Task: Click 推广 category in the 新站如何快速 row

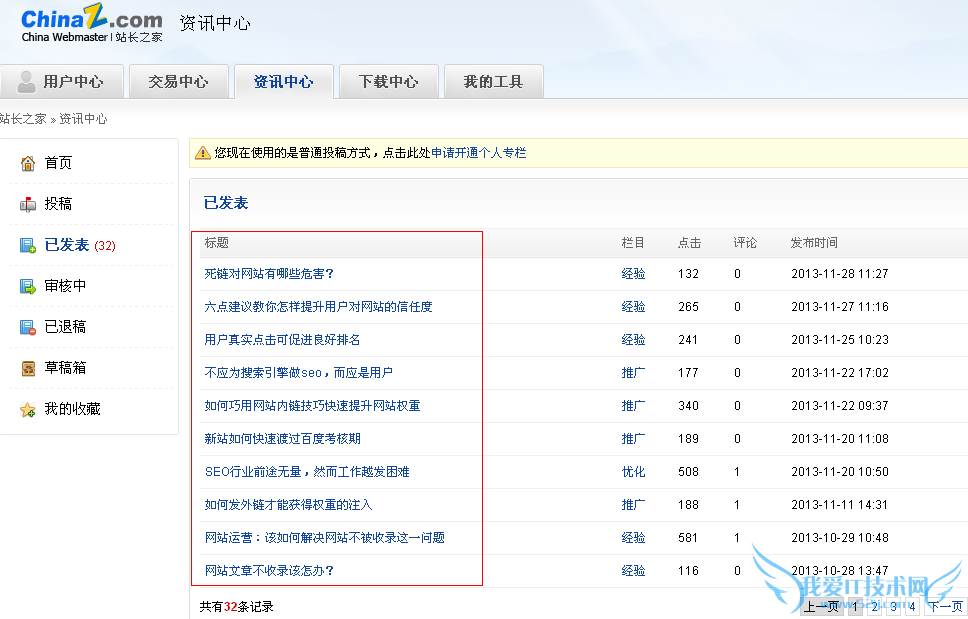Action: click(x=633, y=439)
